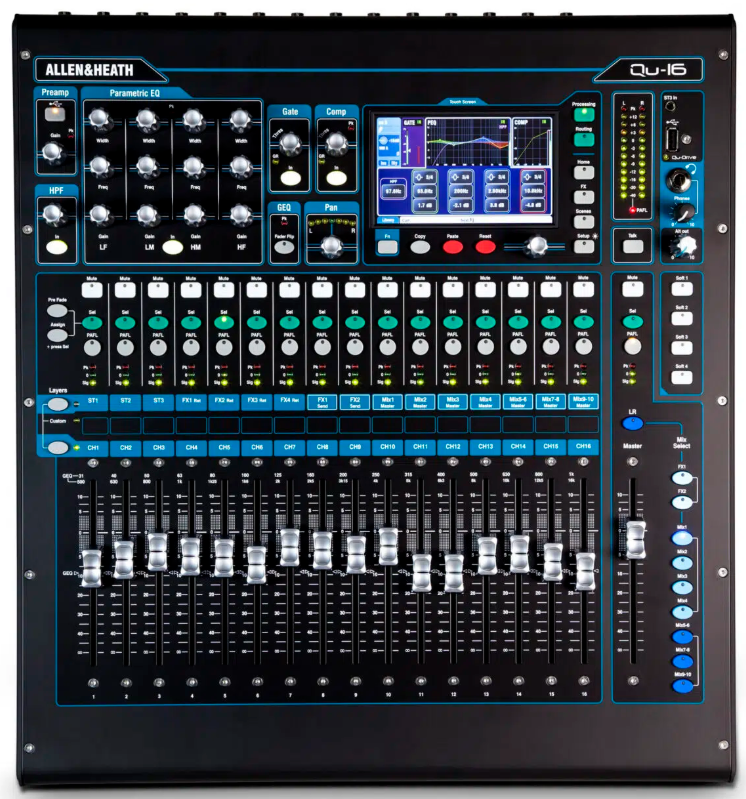The height and width of the screenshot is (799, 746).
Task: Open the Home screen key
Action: point(584,172)
